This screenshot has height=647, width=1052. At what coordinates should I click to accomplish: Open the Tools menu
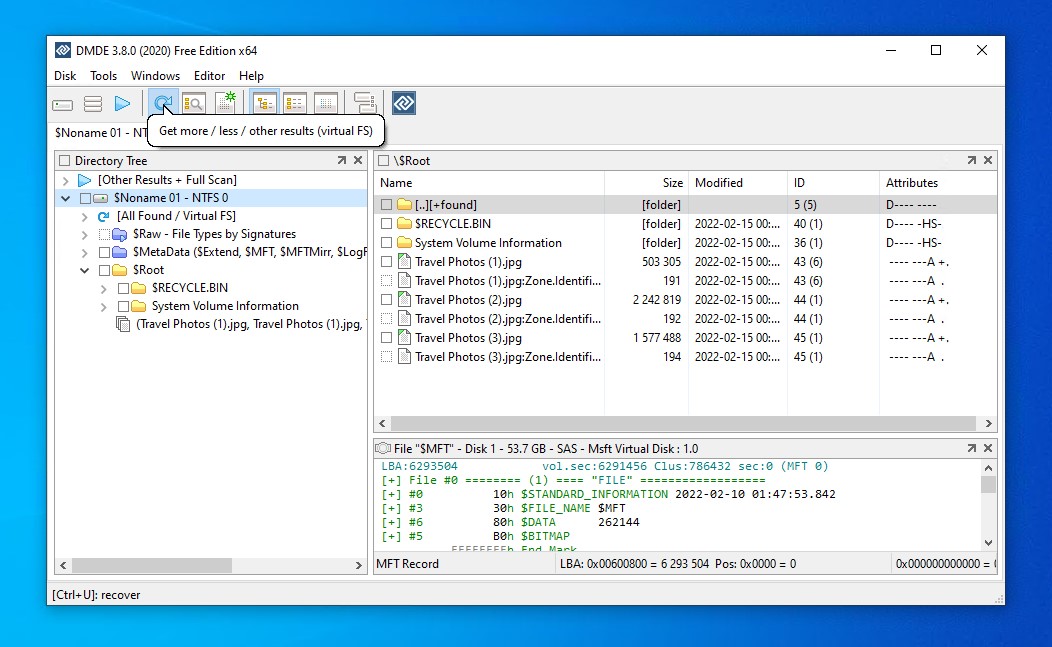pyautogui.click(x=103, y=75)
